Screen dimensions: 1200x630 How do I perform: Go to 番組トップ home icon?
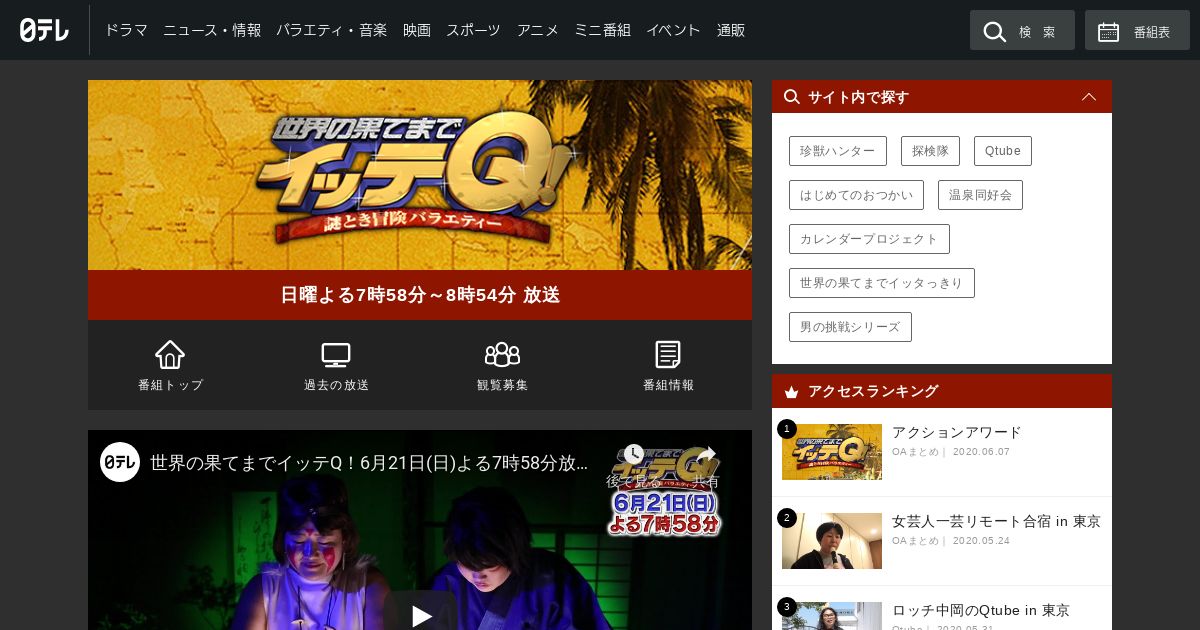click(170, 354)
